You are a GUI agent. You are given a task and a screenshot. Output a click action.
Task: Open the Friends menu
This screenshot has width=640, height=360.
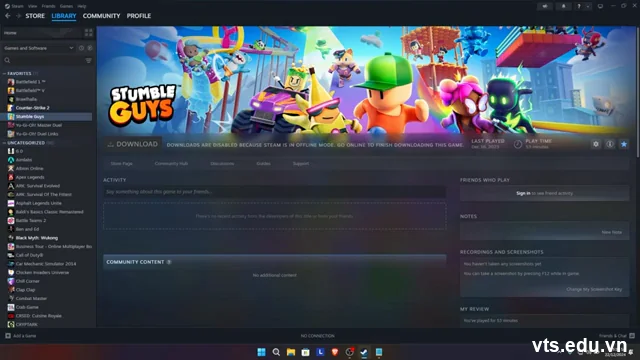[49, 6]
